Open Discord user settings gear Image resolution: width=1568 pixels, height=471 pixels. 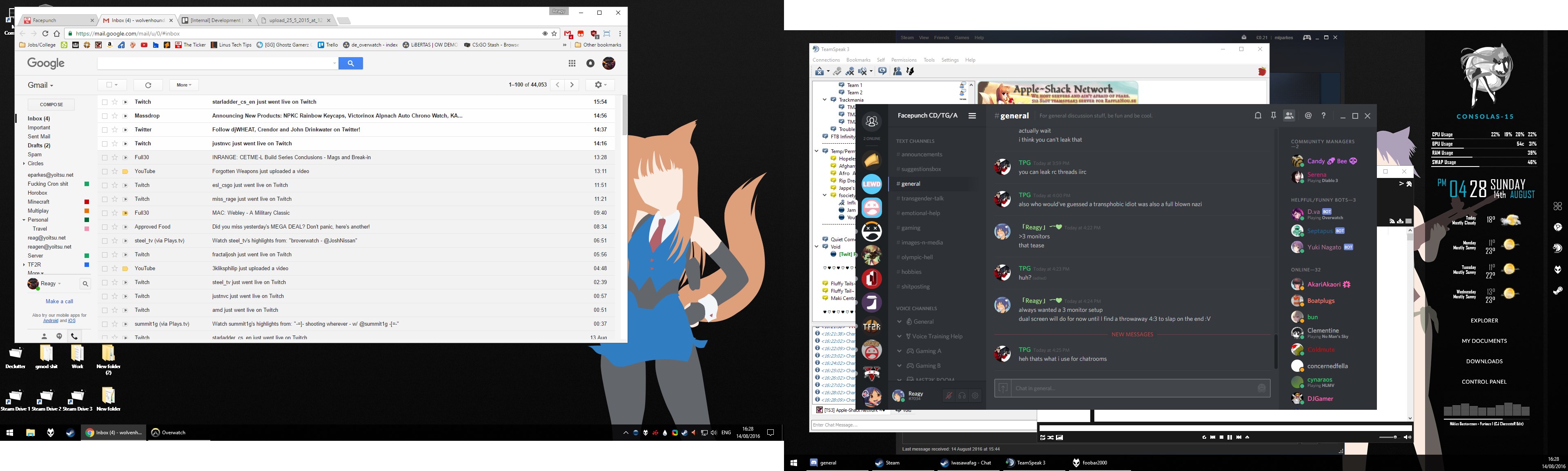(x=975, y=395)
